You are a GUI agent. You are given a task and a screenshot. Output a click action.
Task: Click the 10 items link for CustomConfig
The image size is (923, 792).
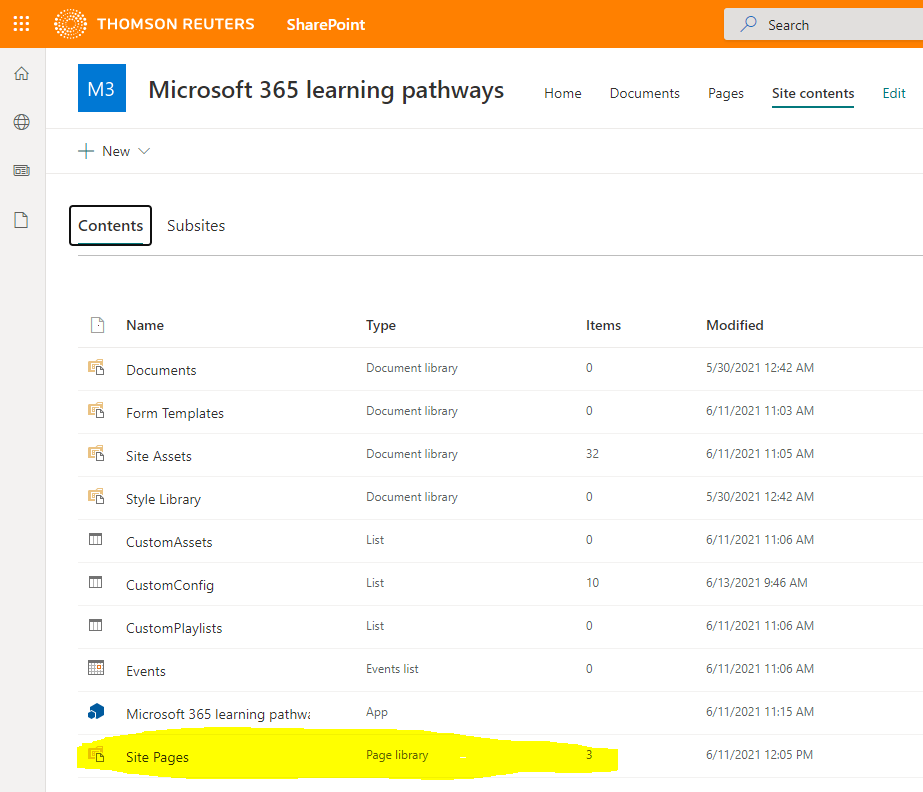(x=593, y=584)
